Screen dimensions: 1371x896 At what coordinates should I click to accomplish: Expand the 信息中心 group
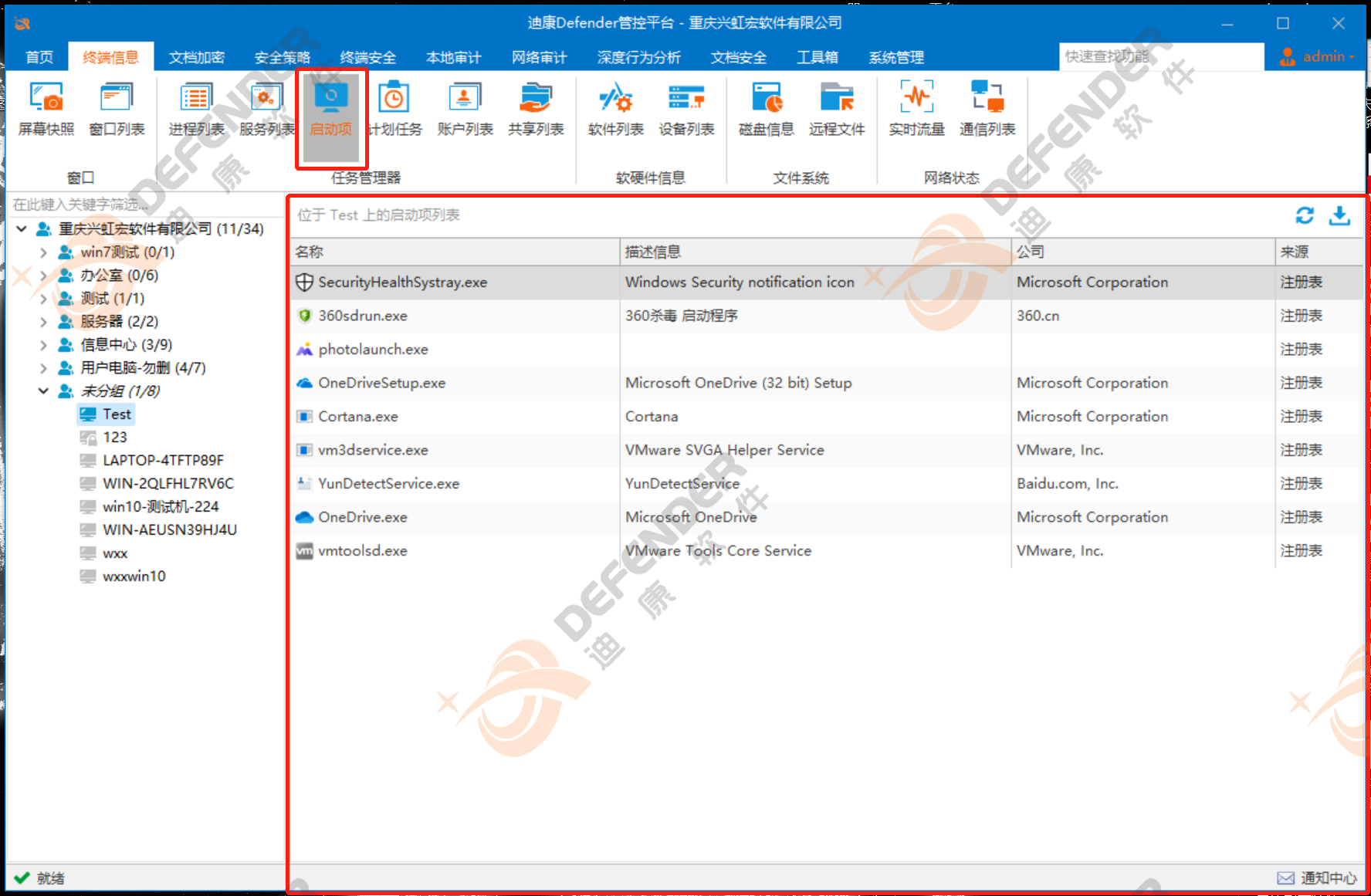pyautogui.click(x=43, y=345)
